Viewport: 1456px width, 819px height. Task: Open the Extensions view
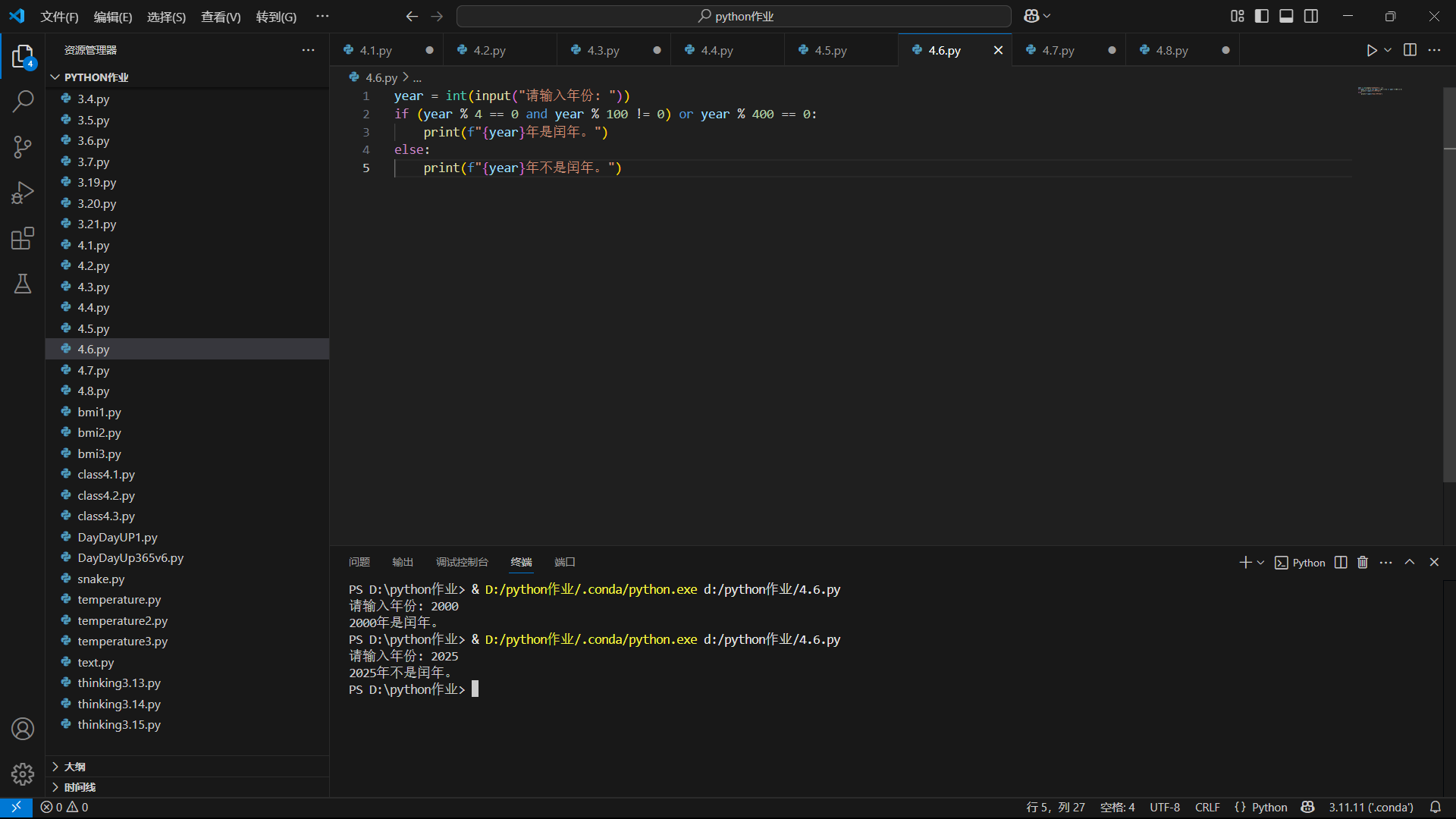[x=23, y=238]
